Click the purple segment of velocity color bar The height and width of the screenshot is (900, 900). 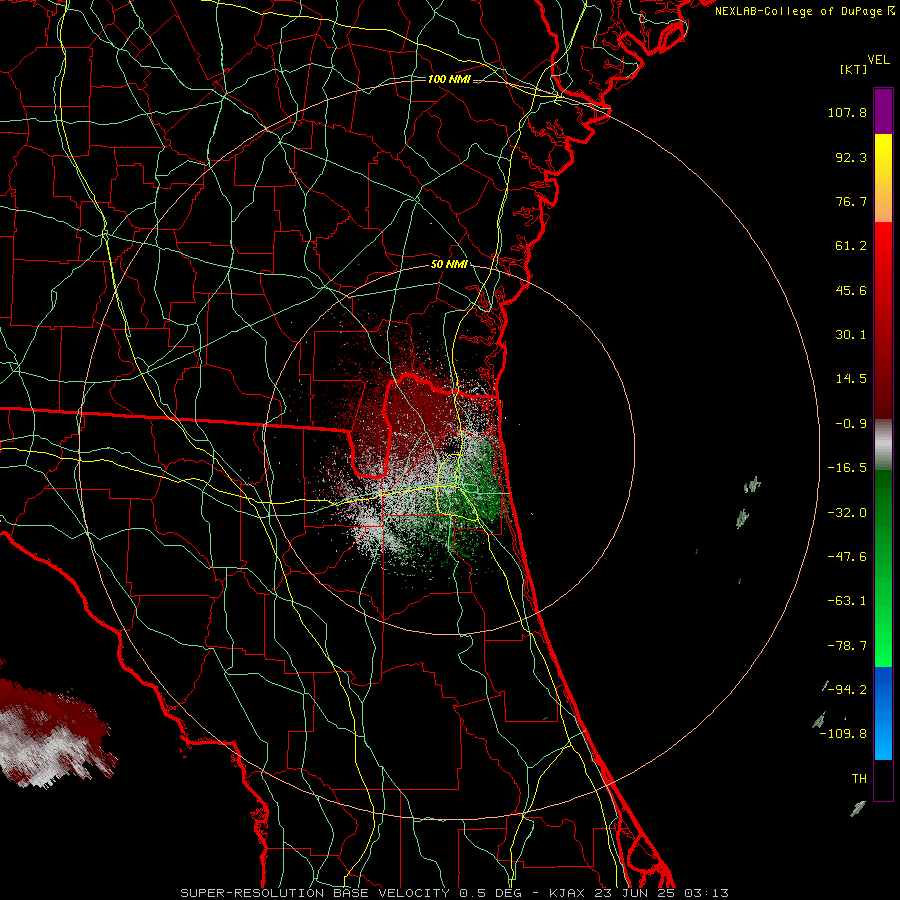[x=883, y=111]
